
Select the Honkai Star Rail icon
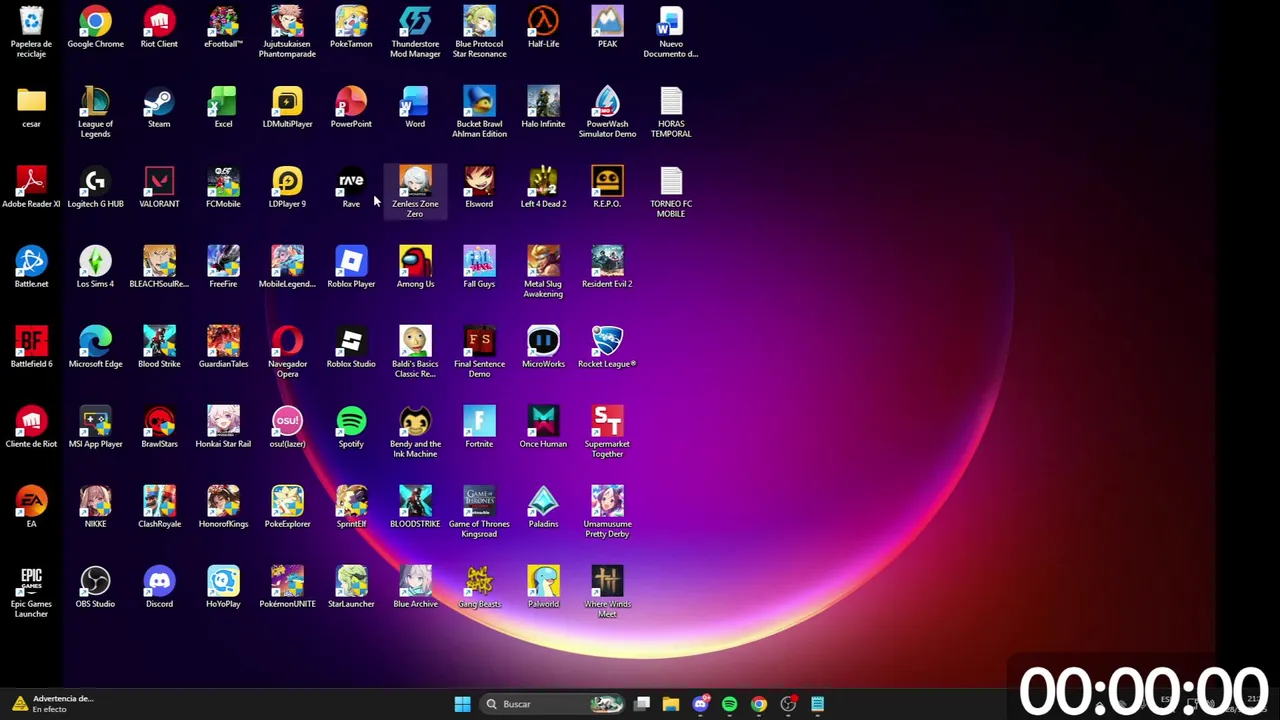click(x=223, y=427)
